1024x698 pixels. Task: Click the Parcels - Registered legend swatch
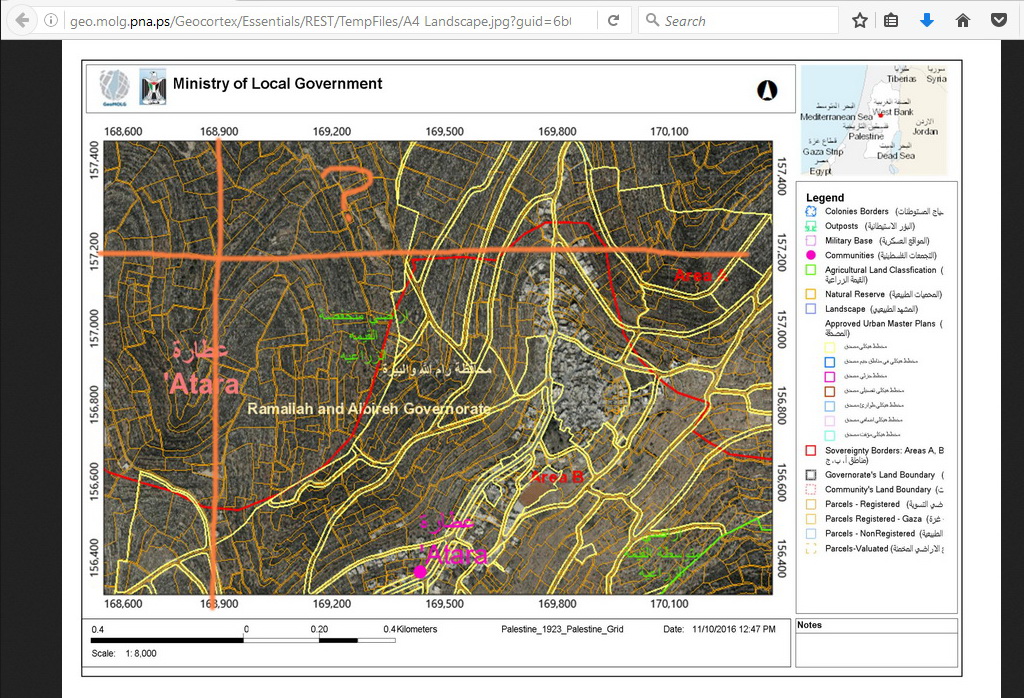tap(810, 504)
